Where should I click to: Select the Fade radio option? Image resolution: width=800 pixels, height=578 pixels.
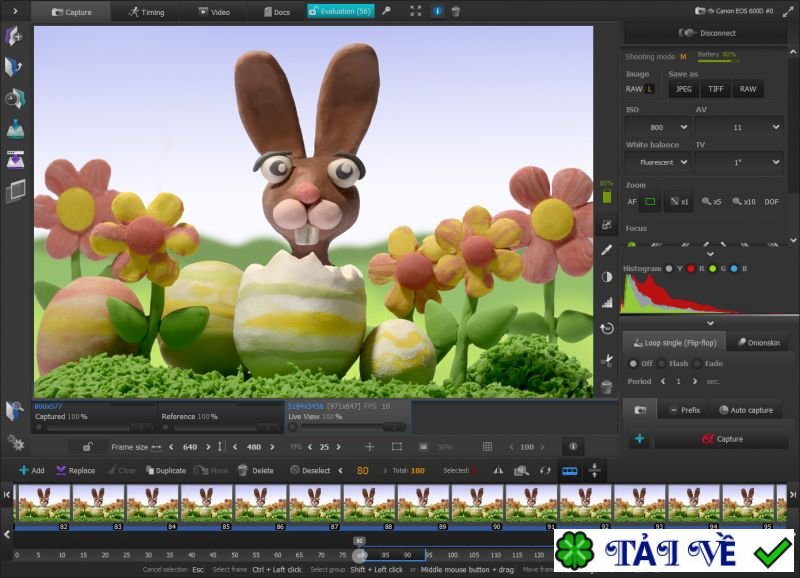[695, 364]
